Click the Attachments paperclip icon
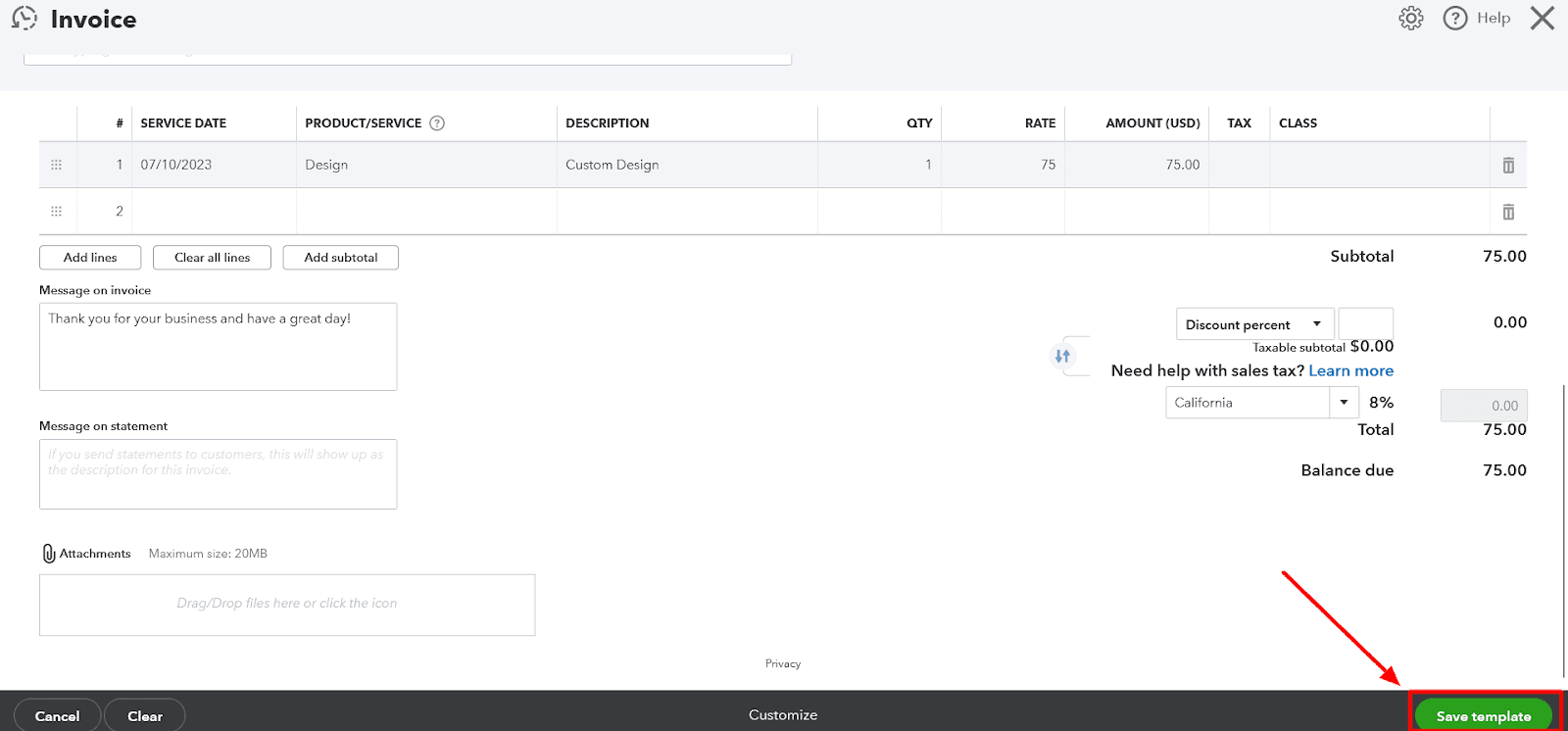 click(49, 554)
